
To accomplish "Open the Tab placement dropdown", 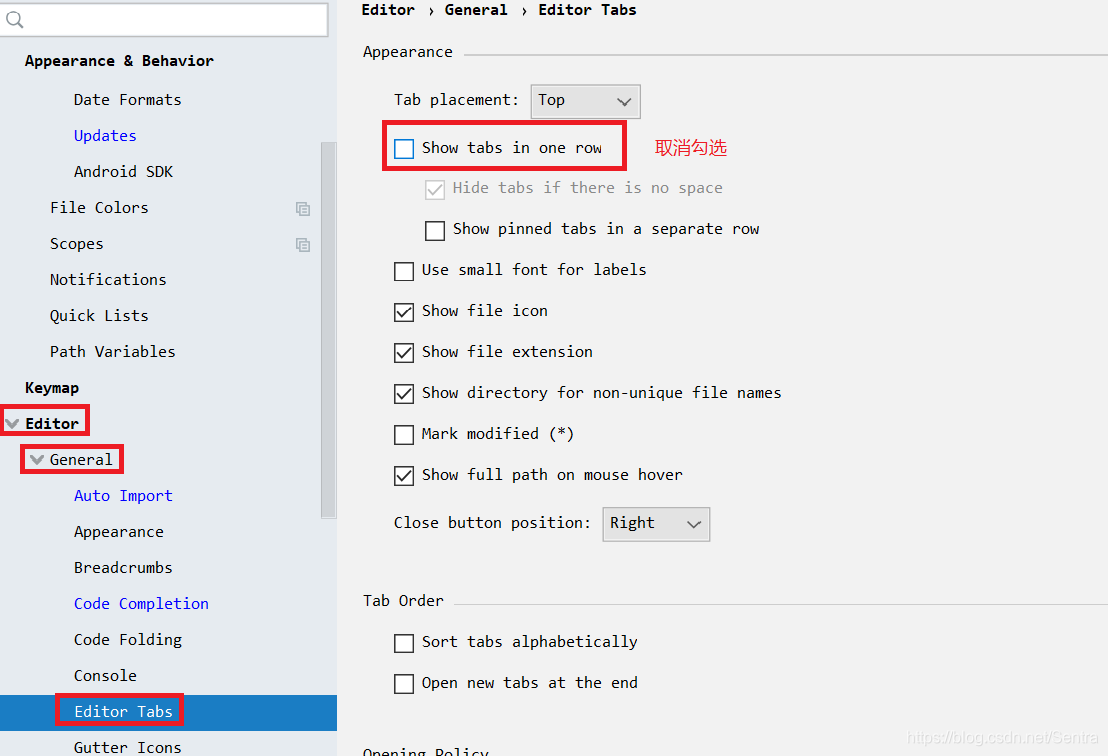I will tap(585, 101).
